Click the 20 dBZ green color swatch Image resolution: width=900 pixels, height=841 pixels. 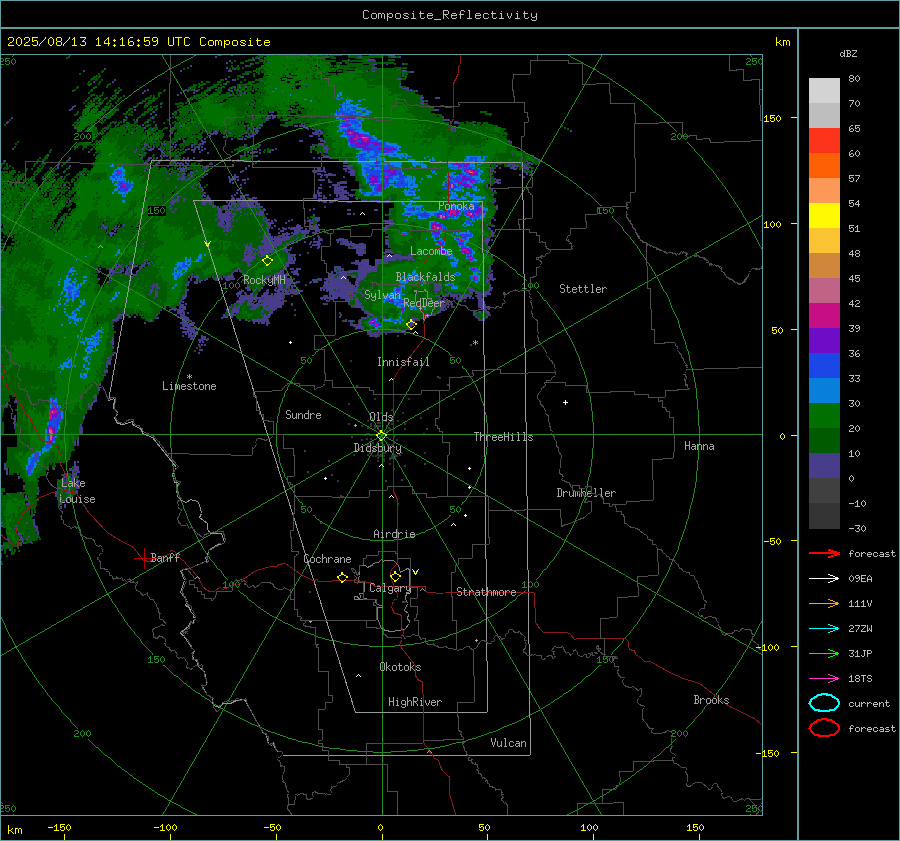[x=824, y=415]
